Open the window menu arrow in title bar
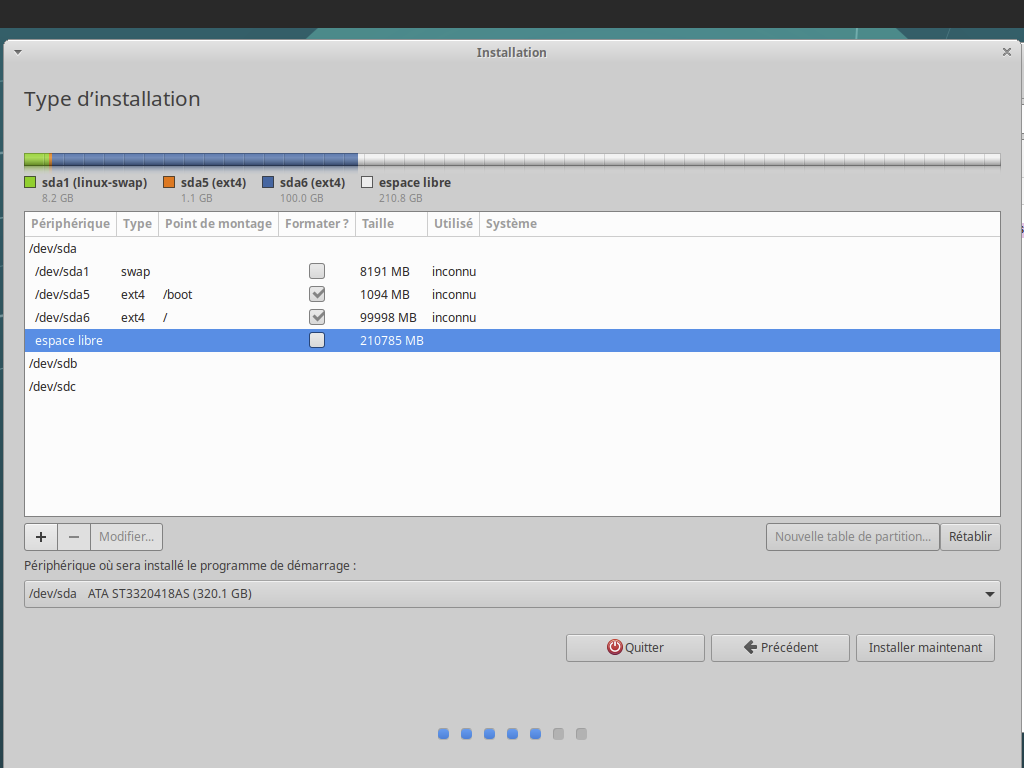The height and width of the screenshot is (768, 1024). (17, 52)
